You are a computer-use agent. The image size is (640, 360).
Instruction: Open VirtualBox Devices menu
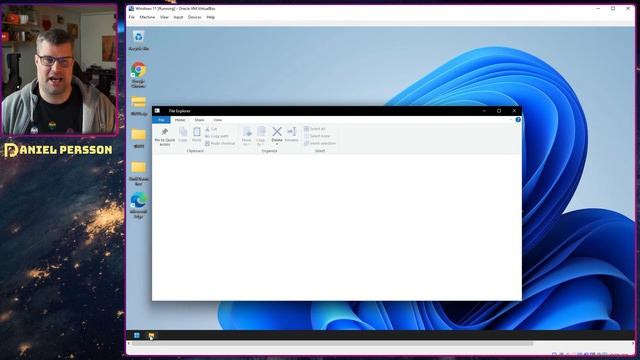tap(195, 17)
